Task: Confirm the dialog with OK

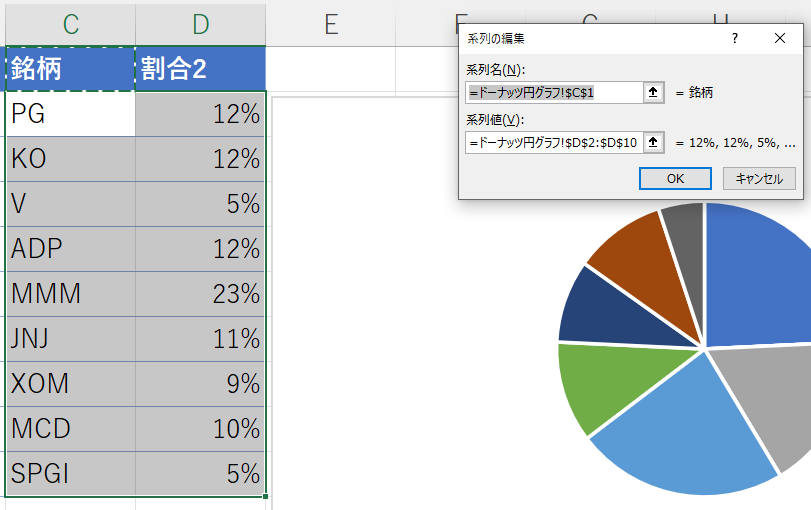Action: coord(675,178)
